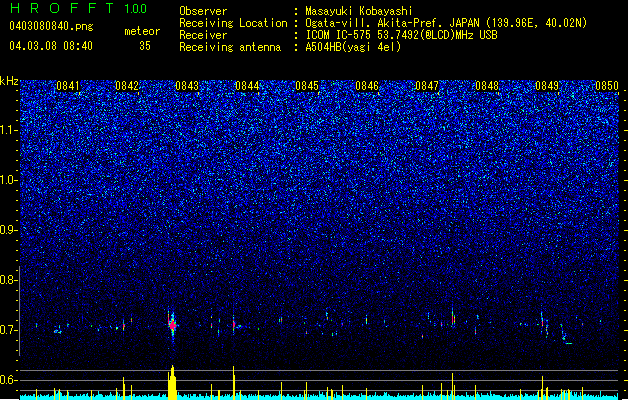Image resolution: width=629 pixels, height=400 pixels.
Task: Click the date stamp 04.03.08 08:40
Action: 51,46
